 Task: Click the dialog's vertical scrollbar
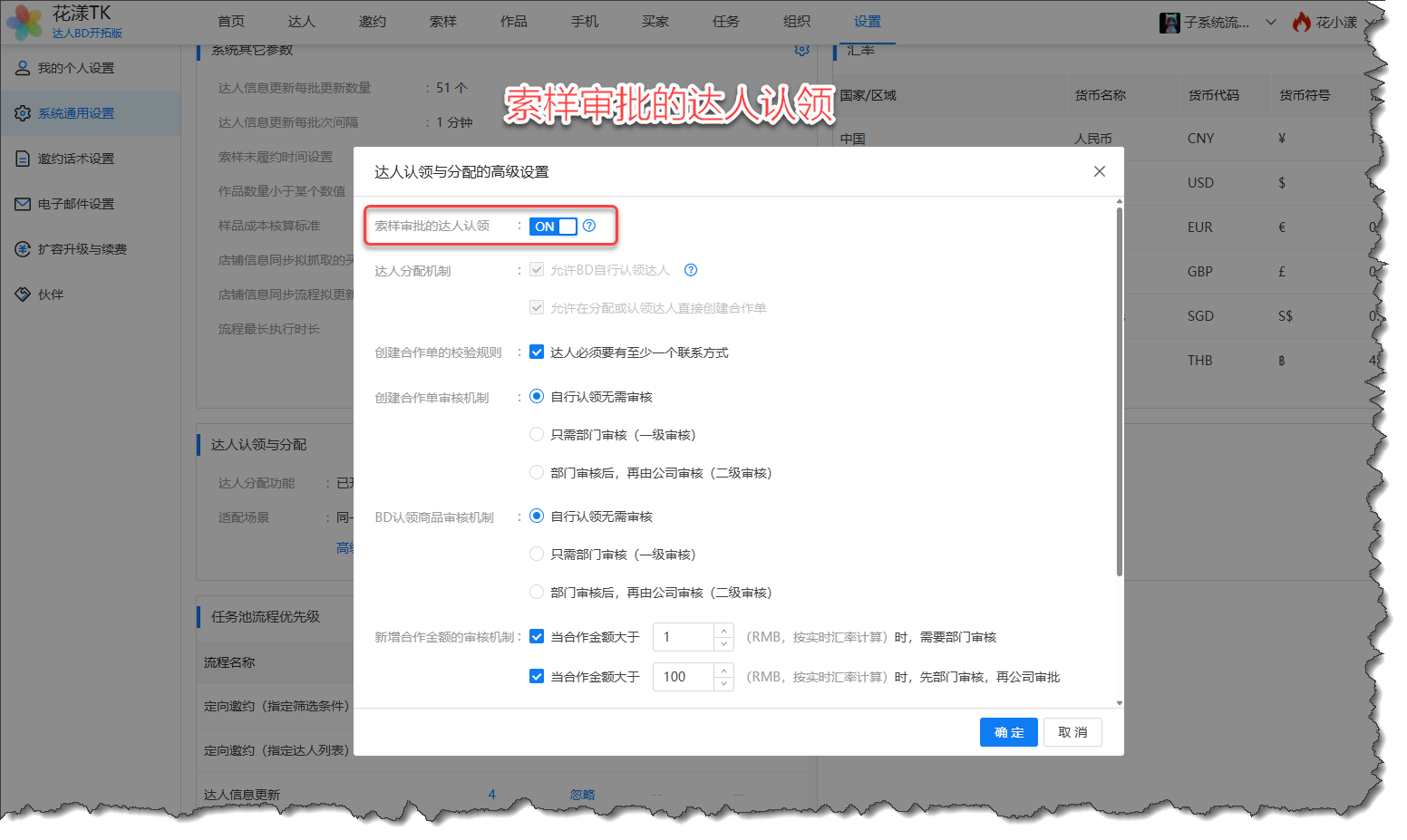tap(1120, 390)
